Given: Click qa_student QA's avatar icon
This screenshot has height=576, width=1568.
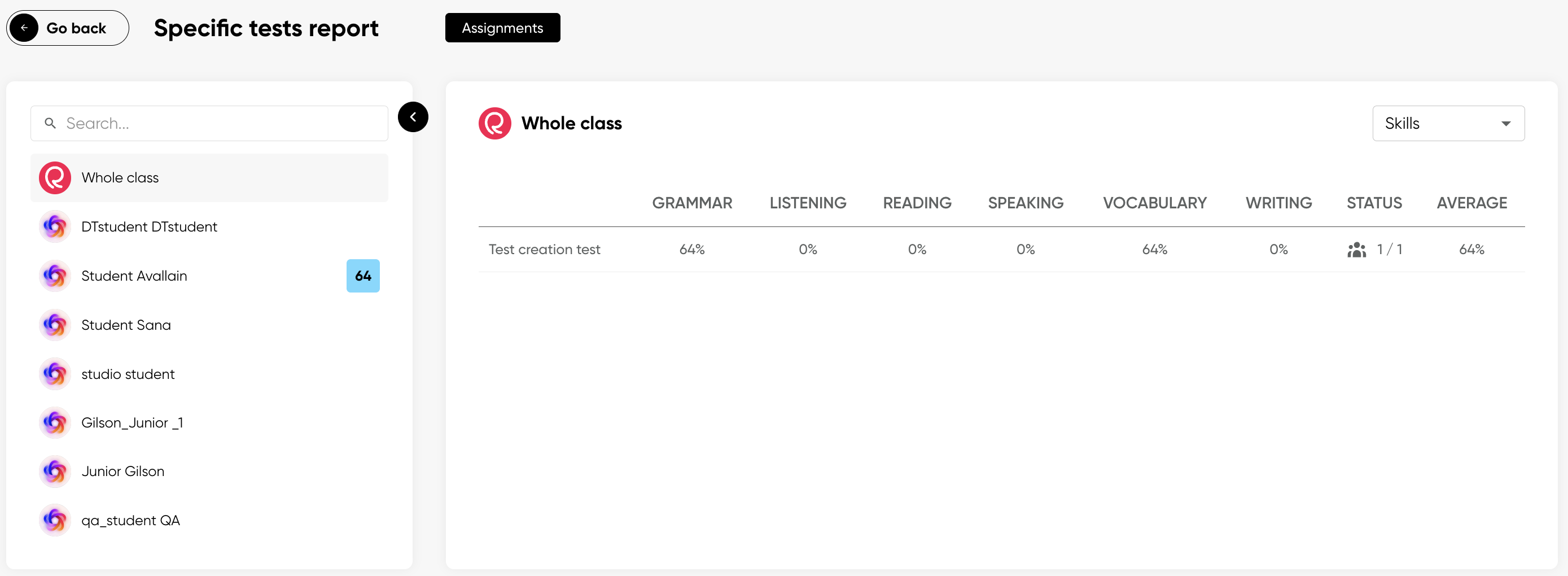Looking at the screenshot, I should click(55, 521).
